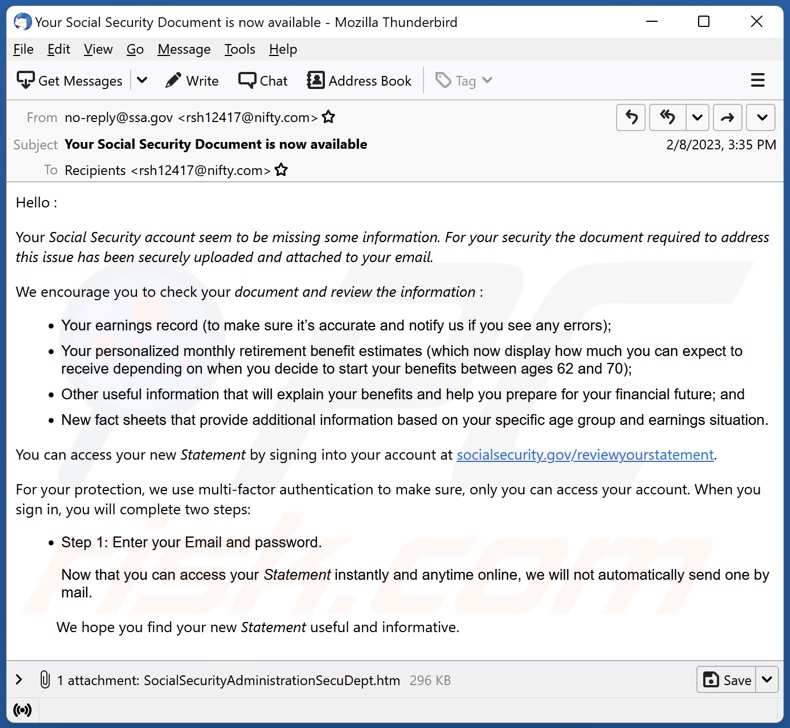Toggle the star next to the recipient address
The height and width of the screenshot is (728, 790).
coord(281,170)
